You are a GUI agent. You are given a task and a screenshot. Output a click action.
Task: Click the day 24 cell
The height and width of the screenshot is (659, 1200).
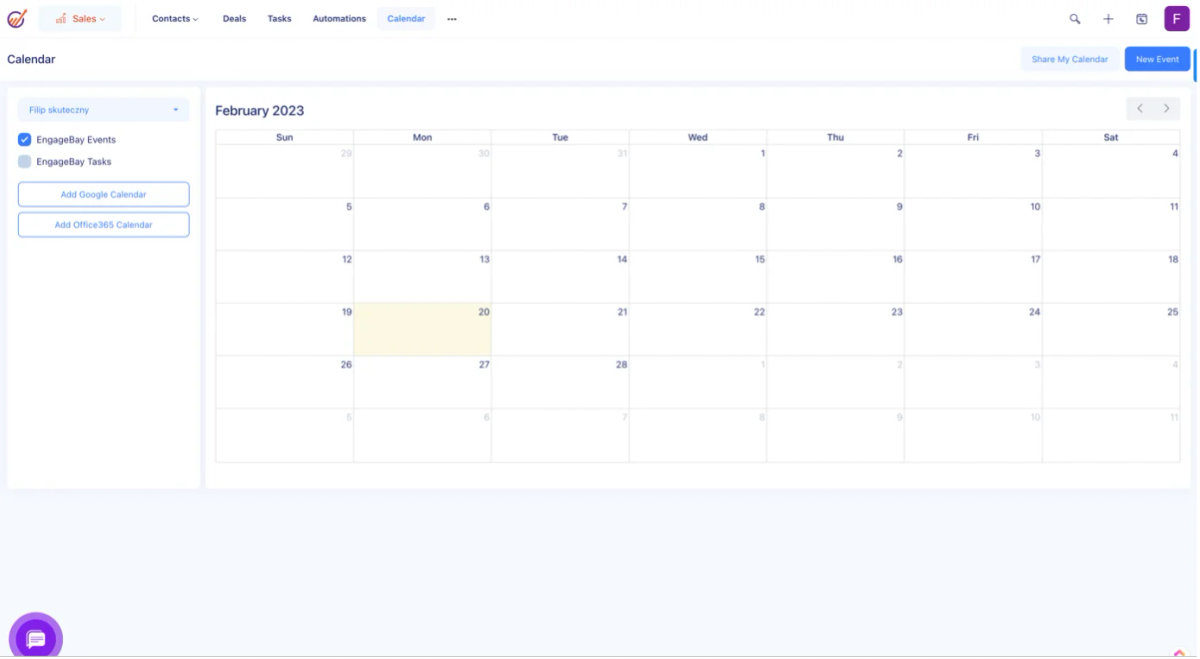(x=973, y=329)
